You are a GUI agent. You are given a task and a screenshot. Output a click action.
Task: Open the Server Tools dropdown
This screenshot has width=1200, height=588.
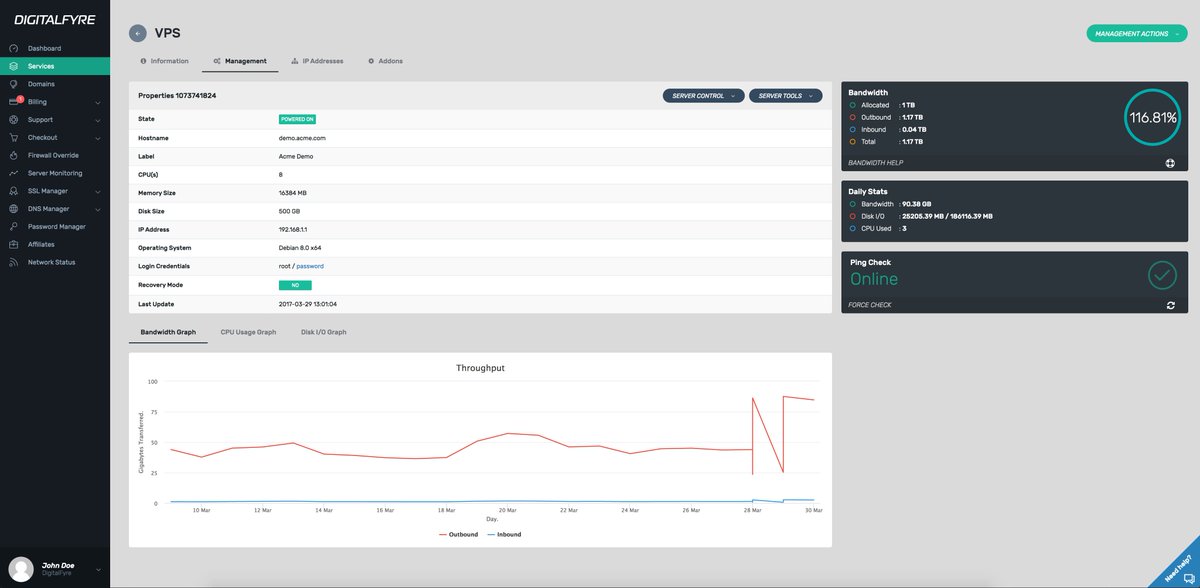pyautogui.click(x=785, y=96)
